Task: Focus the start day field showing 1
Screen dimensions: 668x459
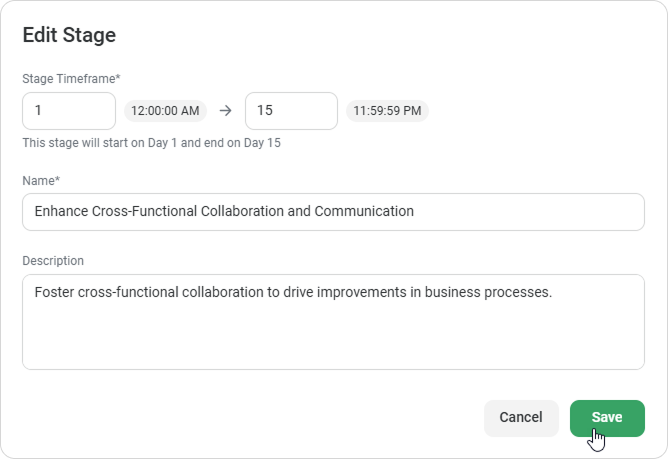Action: tap(69, 111)
